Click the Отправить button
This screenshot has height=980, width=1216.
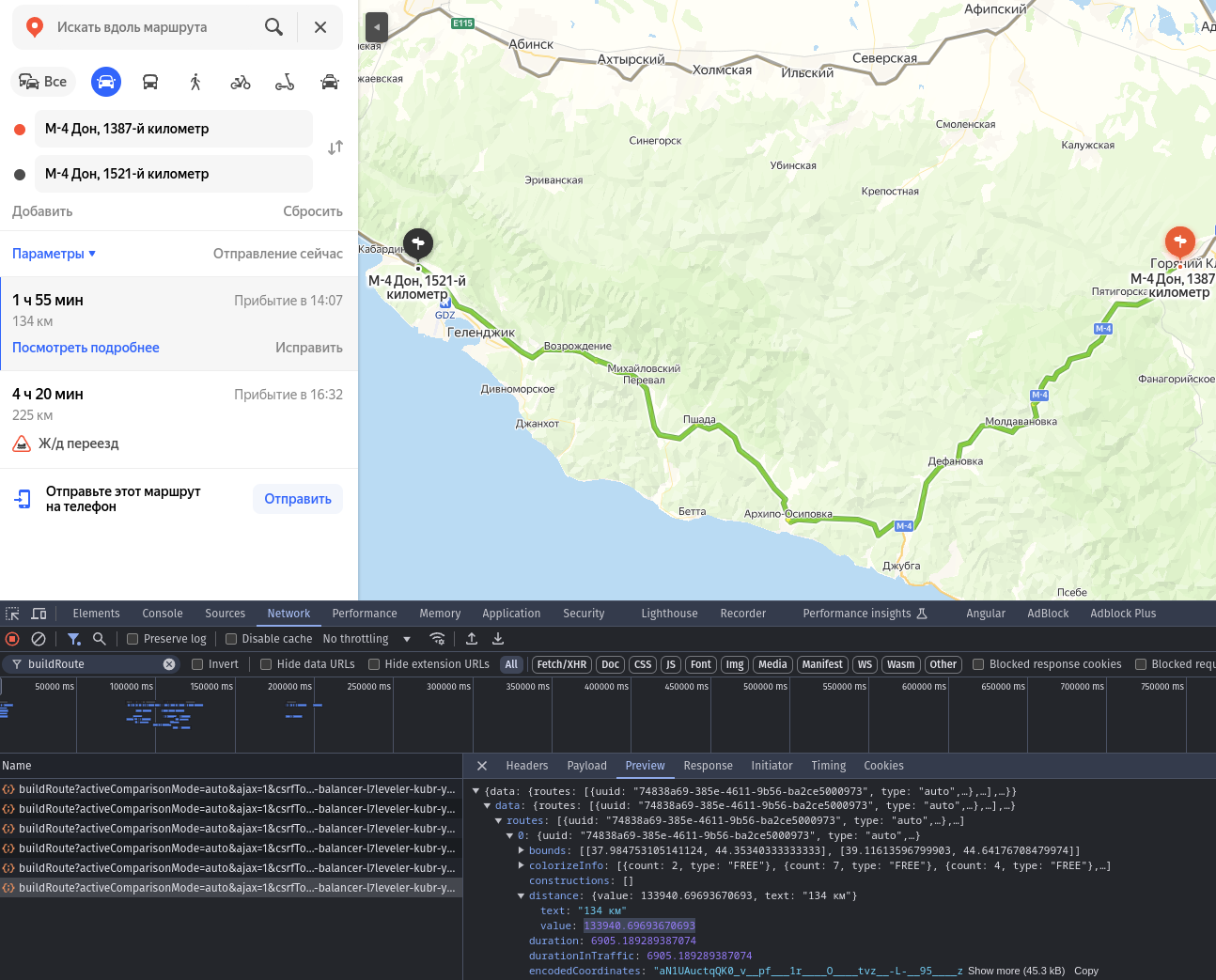tap(298, 499)
